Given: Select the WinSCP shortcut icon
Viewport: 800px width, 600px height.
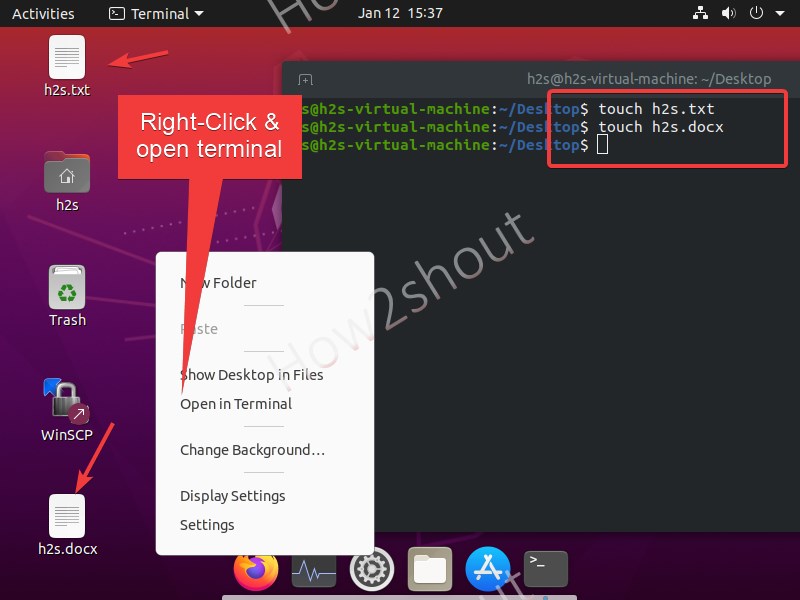Looking at the screenshot, I should tap(66, 402).
